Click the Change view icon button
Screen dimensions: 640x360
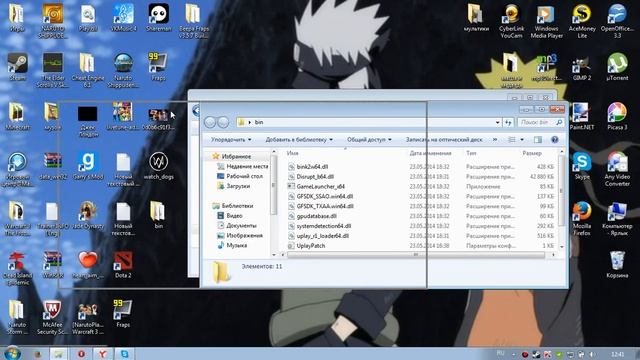511,140
